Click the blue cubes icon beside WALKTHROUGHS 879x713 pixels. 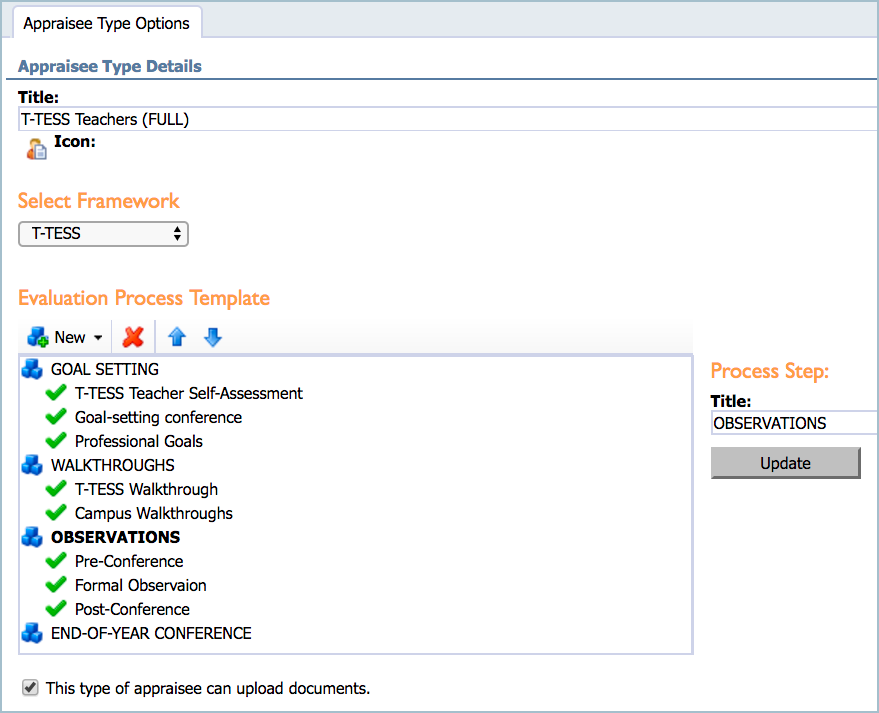click(32, 465)
